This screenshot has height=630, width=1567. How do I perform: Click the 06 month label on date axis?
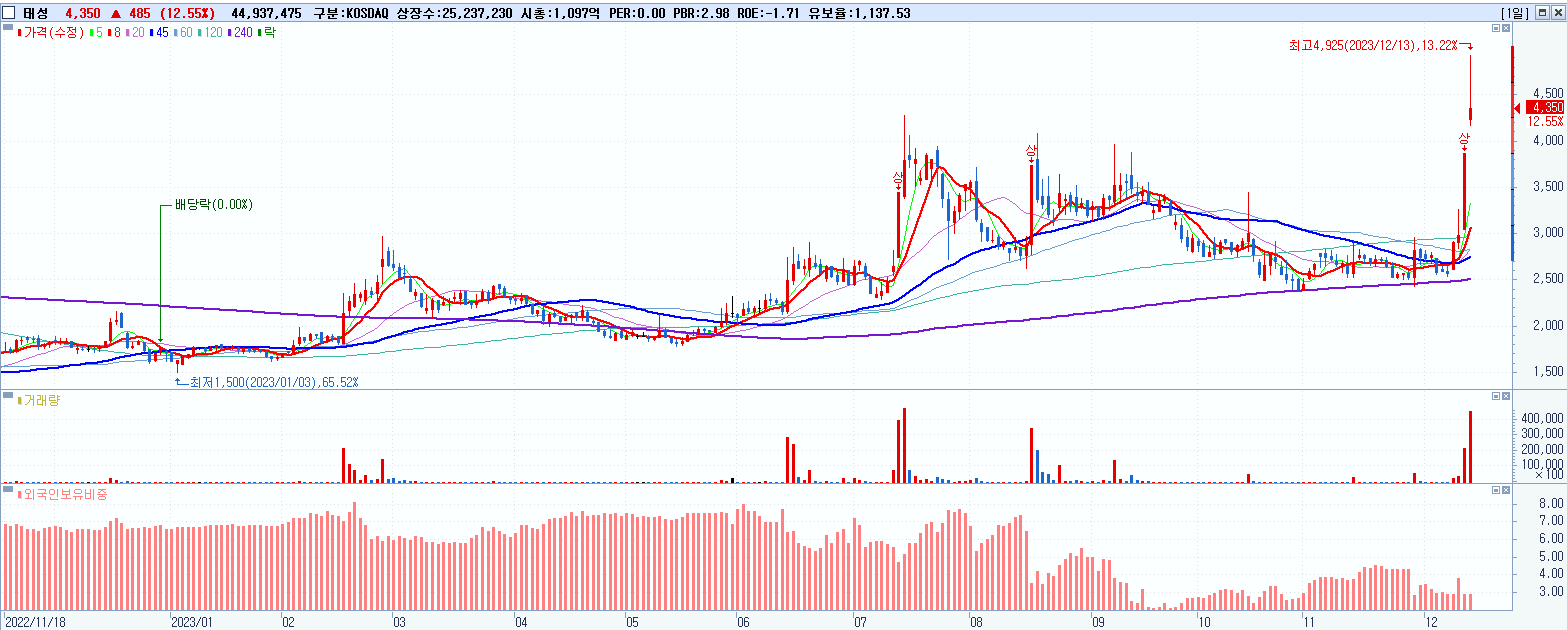[742, 620]
